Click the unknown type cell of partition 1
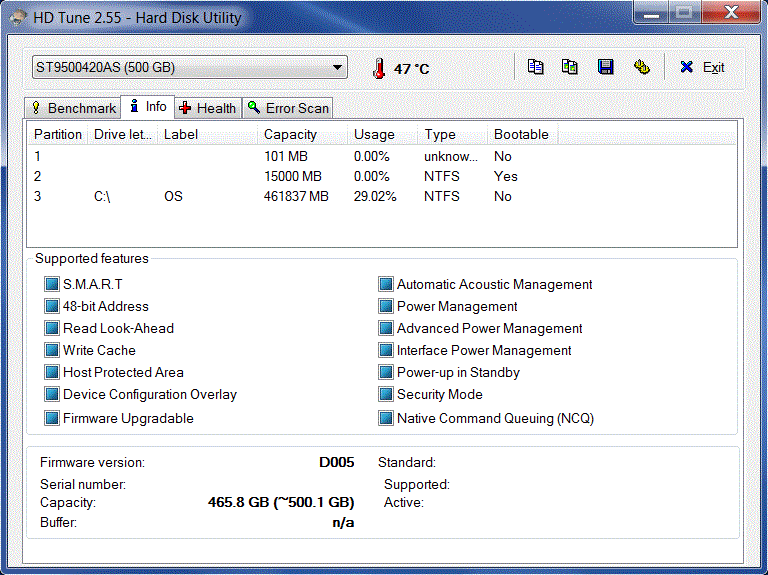This screenshot has width=768, height=575. (451, 156)
